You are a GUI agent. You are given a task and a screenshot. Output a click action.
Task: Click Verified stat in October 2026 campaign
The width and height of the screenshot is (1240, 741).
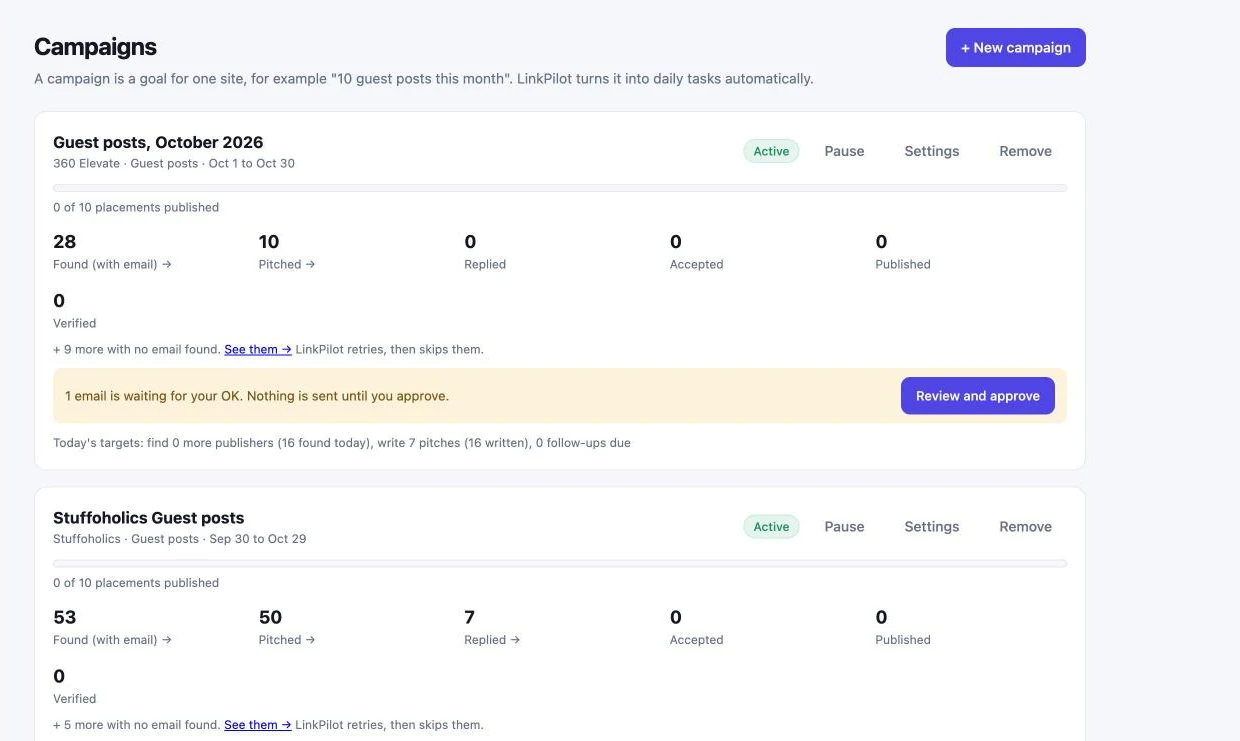(75, 312)
